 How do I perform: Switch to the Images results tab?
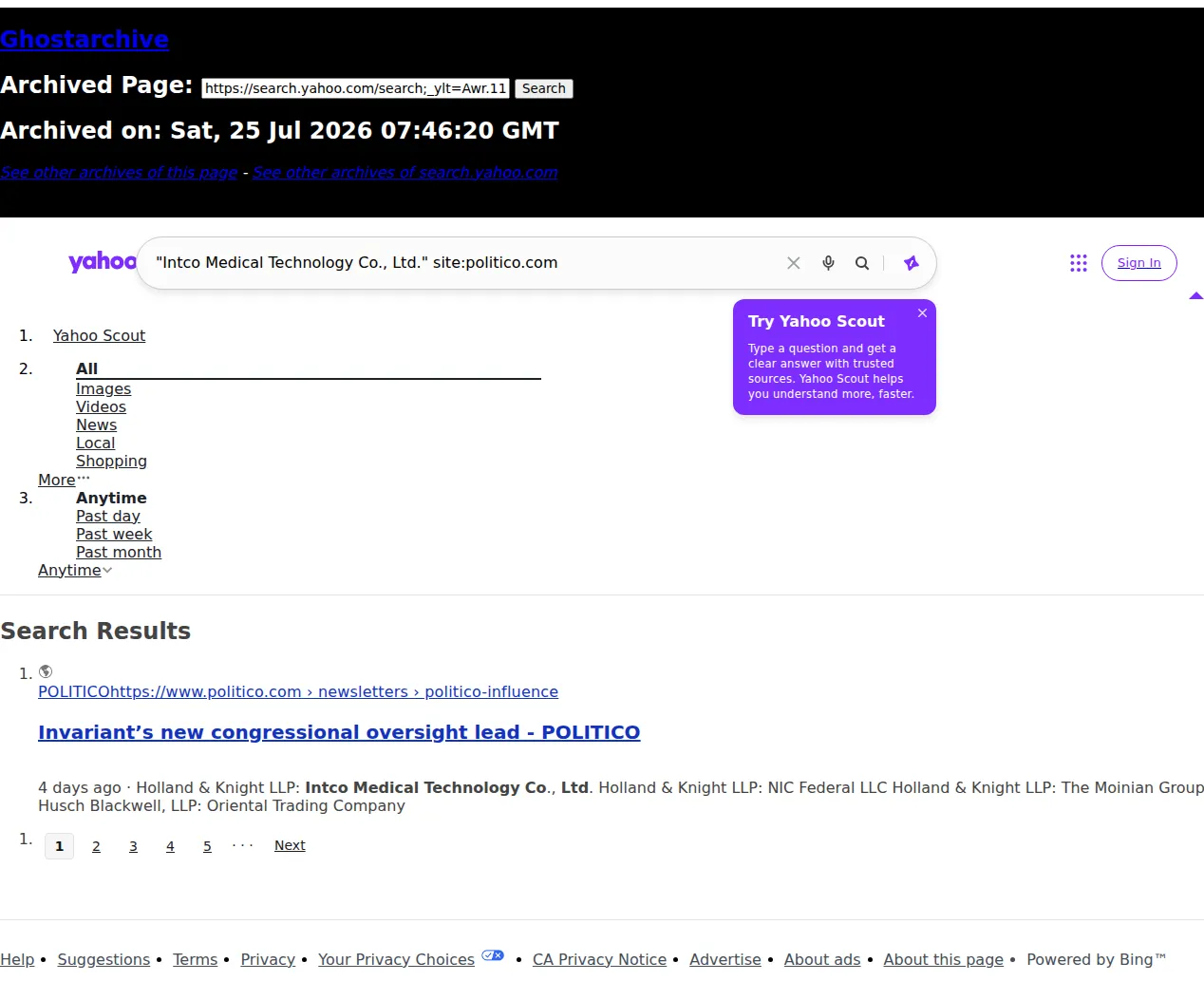point(103,388)
